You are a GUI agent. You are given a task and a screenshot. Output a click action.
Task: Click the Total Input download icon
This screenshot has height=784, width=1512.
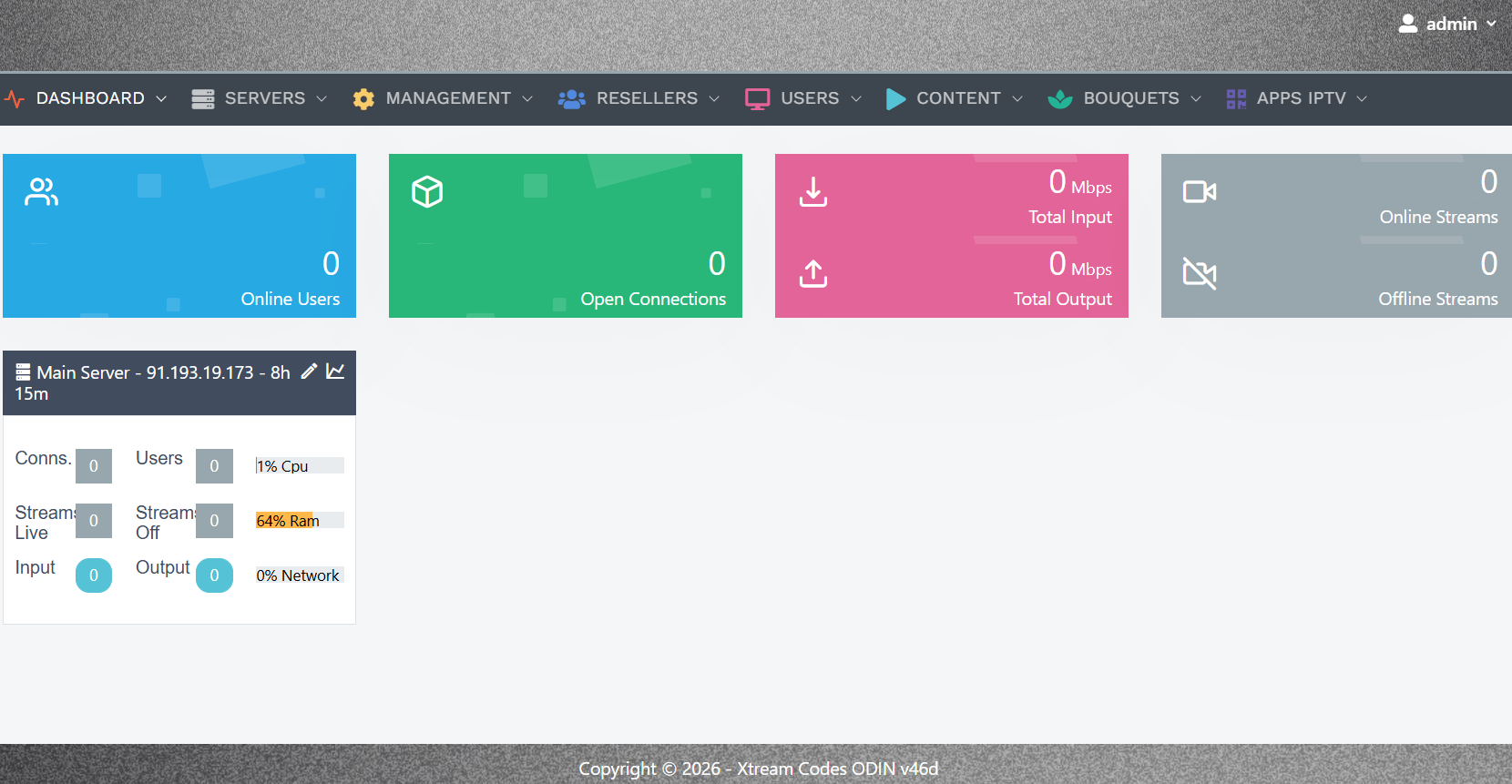pyautogui.click(x=813, y=191)
